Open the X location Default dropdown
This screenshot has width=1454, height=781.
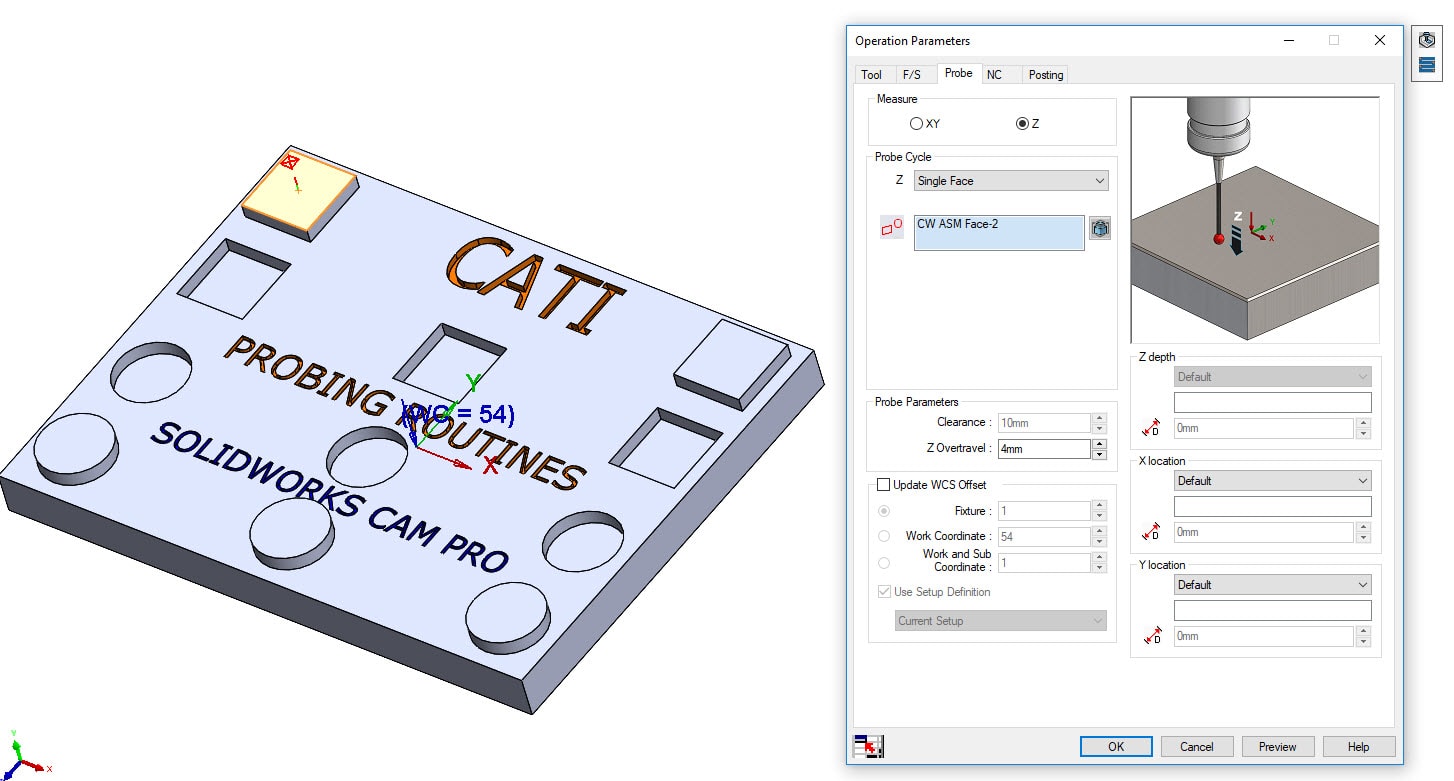click(1272, 481)
